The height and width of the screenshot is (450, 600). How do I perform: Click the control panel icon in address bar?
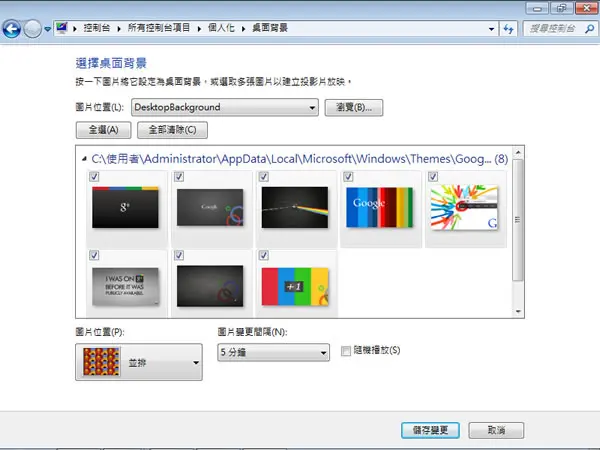62,28
